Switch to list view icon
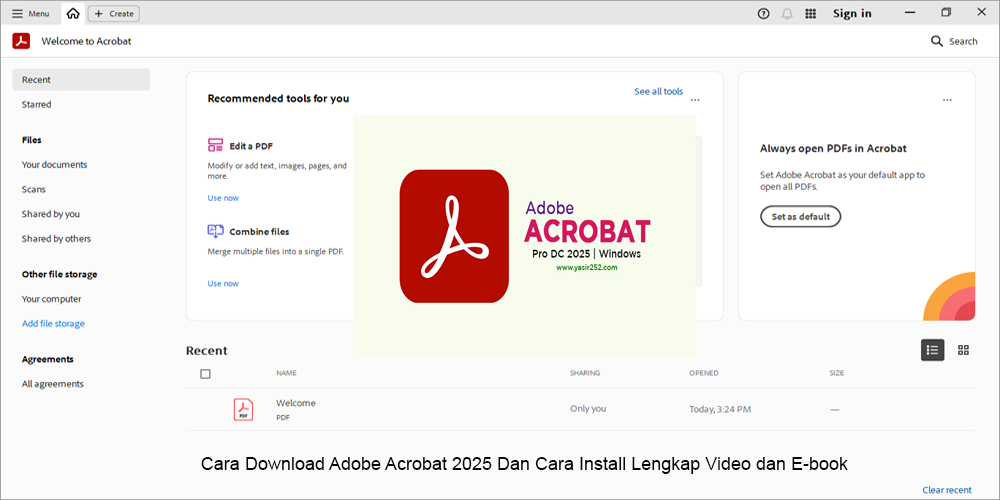The height and width of the screenshot is (500, 1000). point(932,349)
